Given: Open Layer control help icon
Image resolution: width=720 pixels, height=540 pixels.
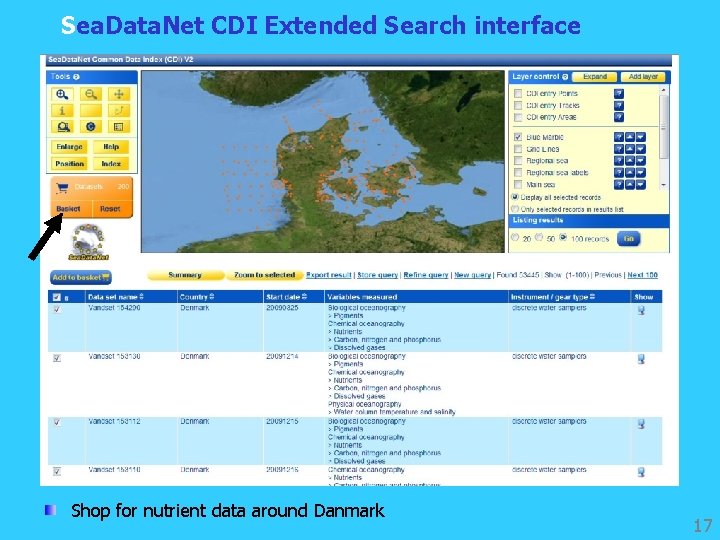Looking at the screenshot, I should [x=565, y=77].
